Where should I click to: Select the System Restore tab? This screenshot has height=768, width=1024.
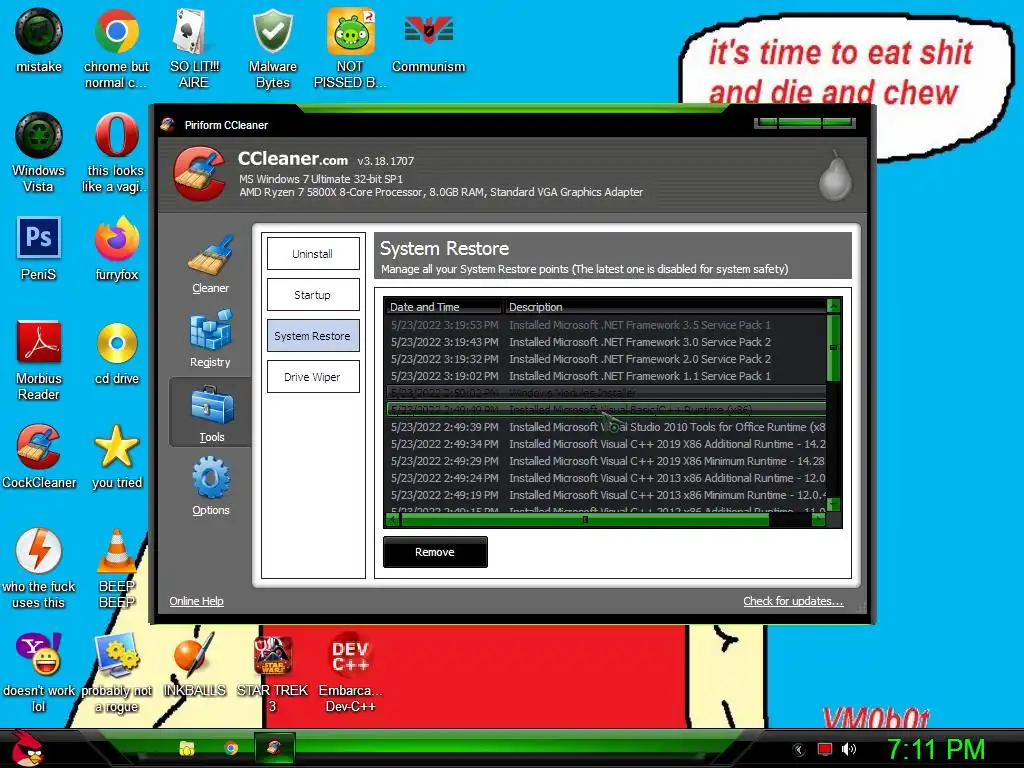pyautogui.click(x=313, y=336)
